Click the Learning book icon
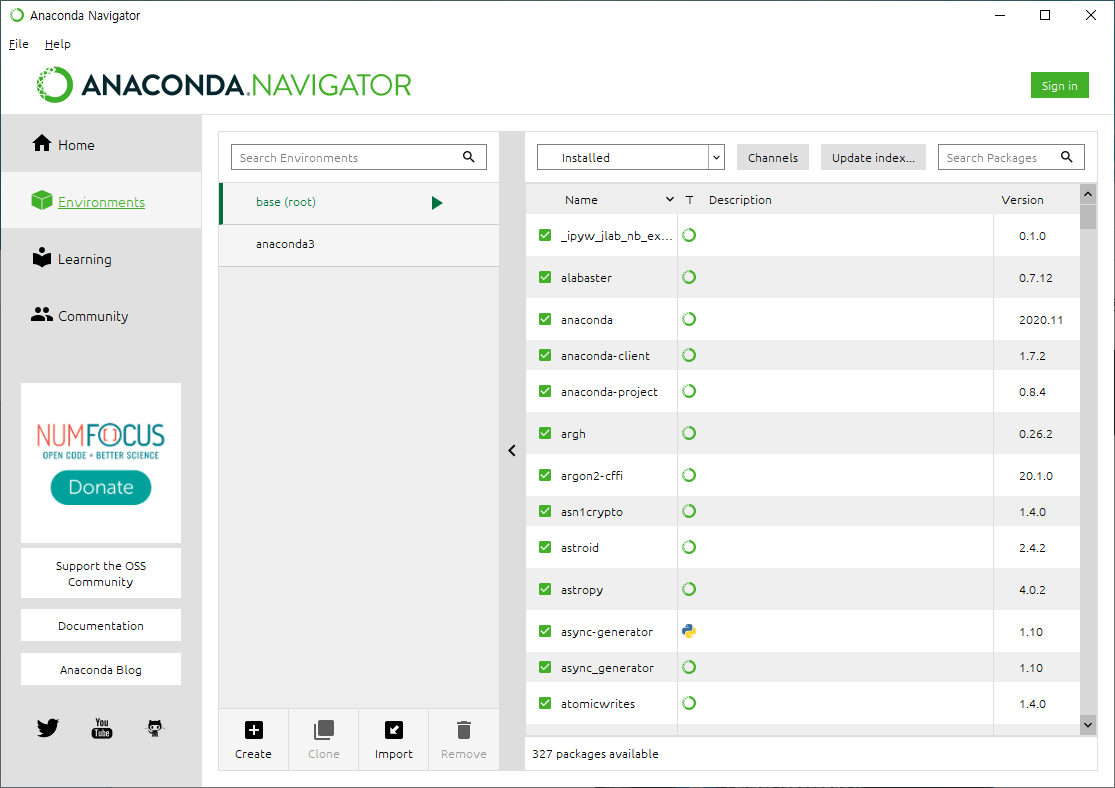The height and width of the screenshot is (788, 1115). click(x=42, y=257)
